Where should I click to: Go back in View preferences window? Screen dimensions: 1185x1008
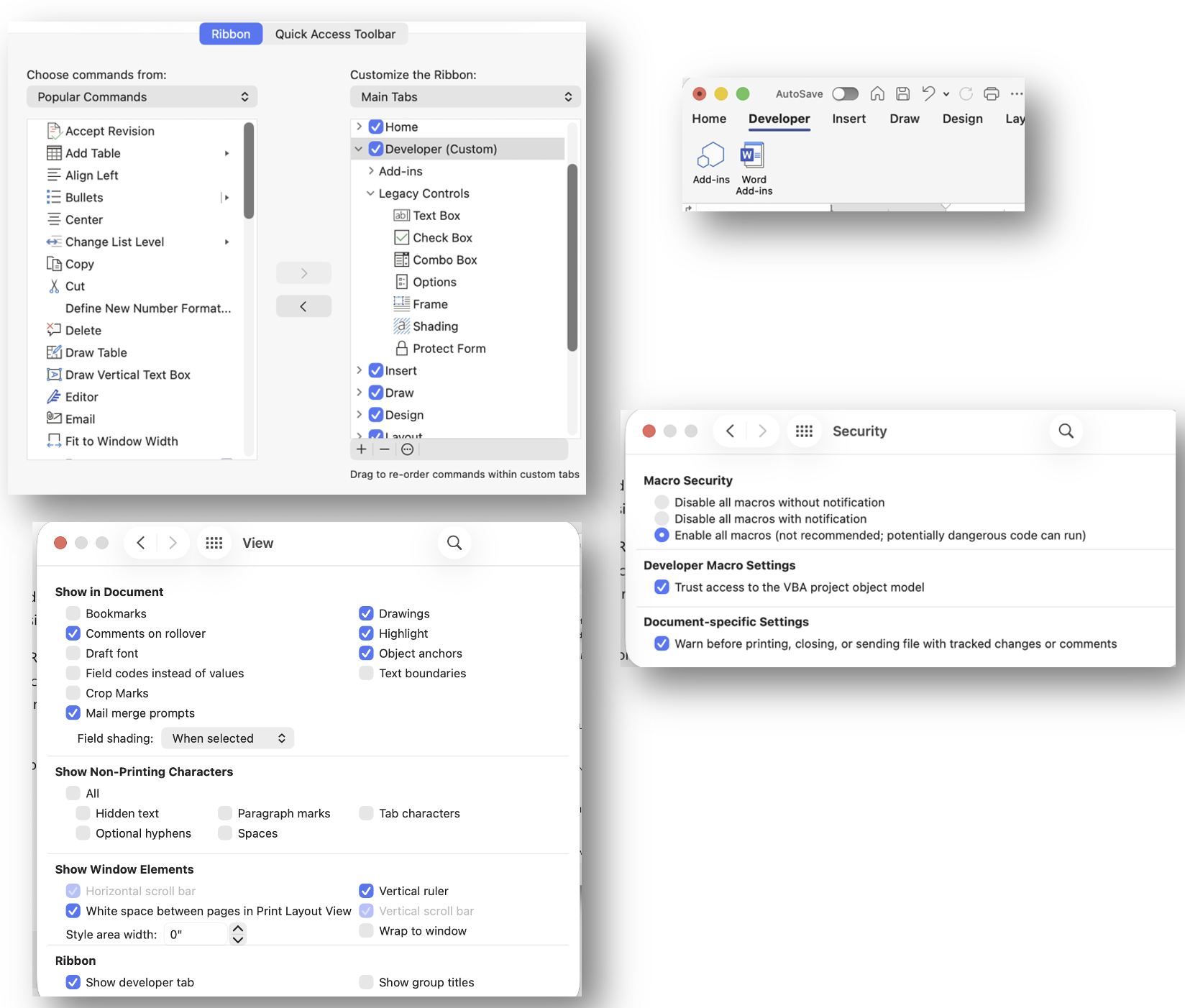click(x=141, y=543)
